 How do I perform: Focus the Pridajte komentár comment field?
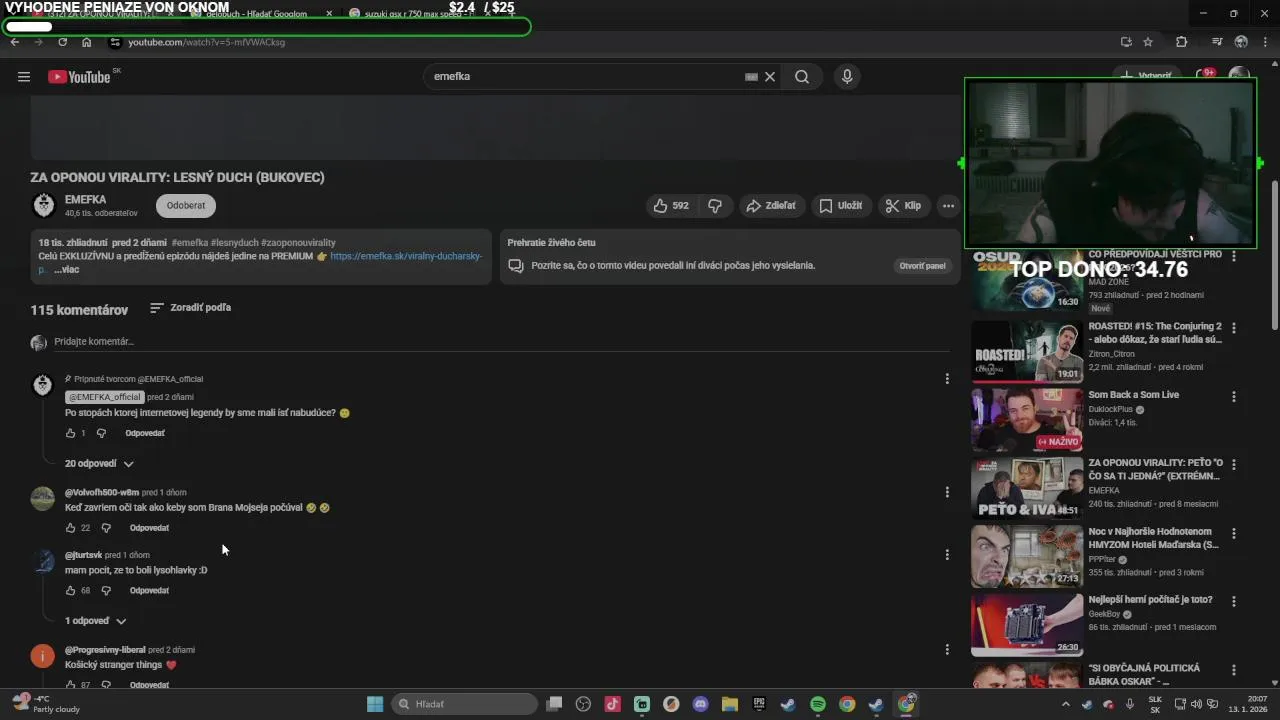coord(502,342)
